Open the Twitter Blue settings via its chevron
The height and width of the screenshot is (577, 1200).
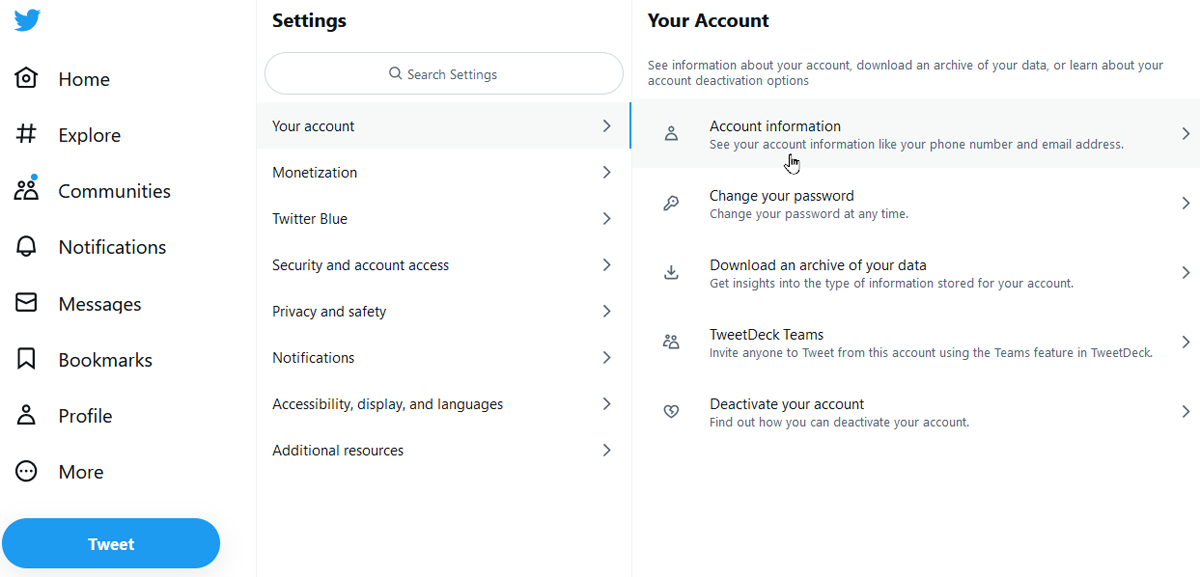point(606,218)
